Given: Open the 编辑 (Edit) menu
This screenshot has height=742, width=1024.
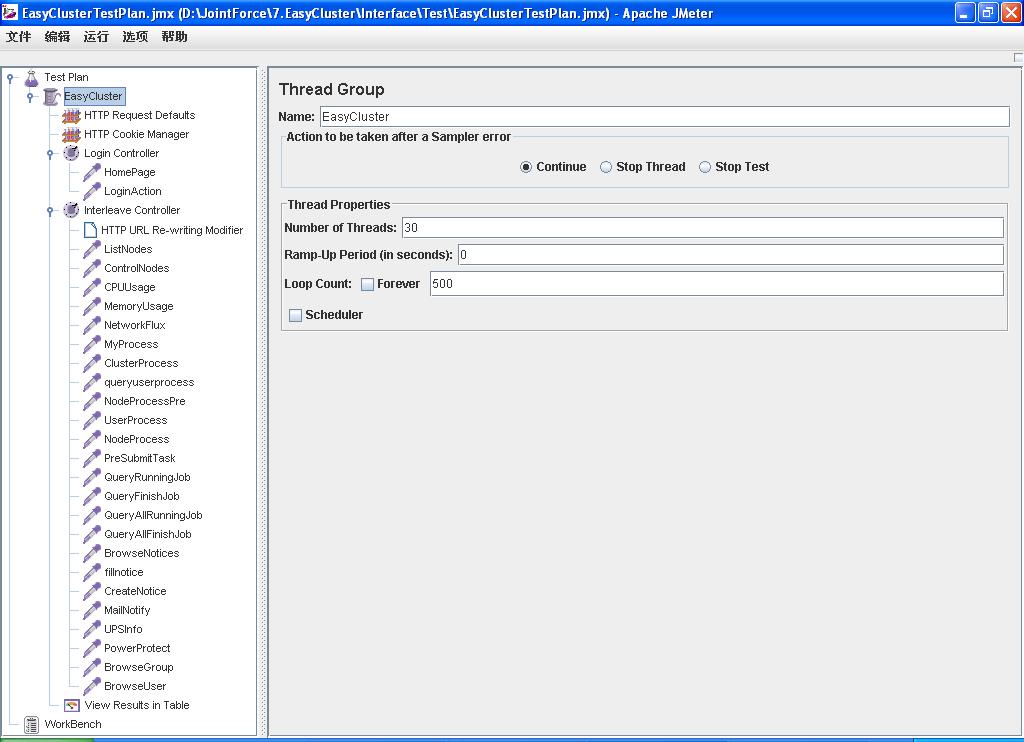Looking at the screenshot, I should [x=57, y=37].
